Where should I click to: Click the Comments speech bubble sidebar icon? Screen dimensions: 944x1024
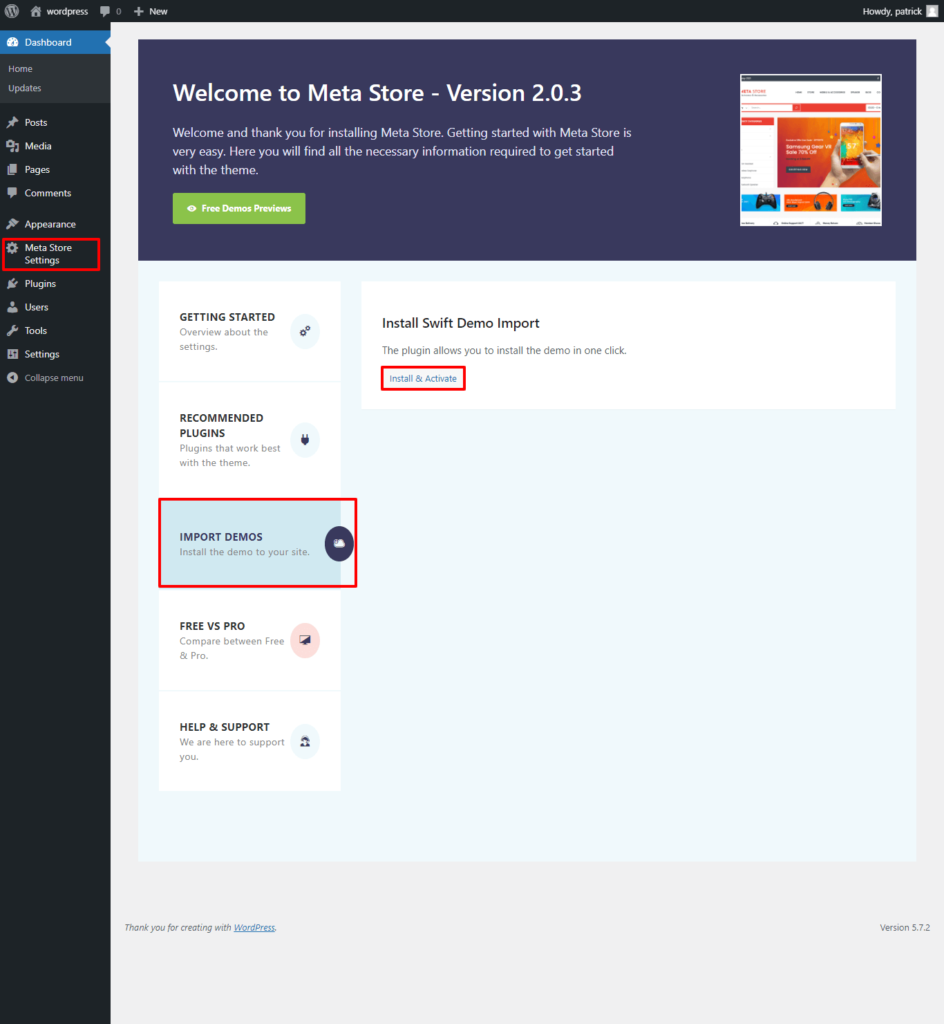(12, 193)
